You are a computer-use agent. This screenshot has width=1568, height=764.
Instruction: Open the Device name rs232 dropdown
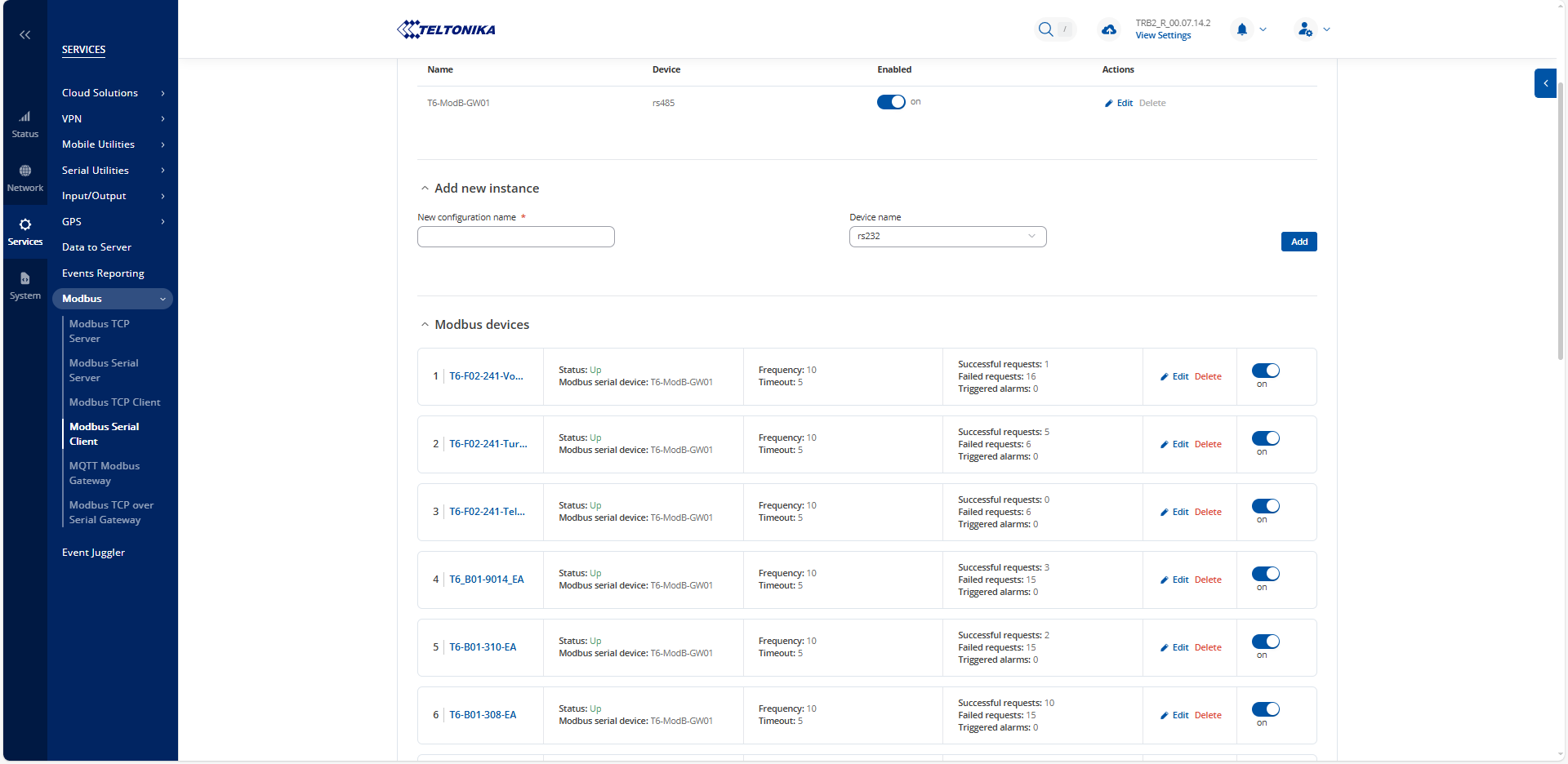947,237
